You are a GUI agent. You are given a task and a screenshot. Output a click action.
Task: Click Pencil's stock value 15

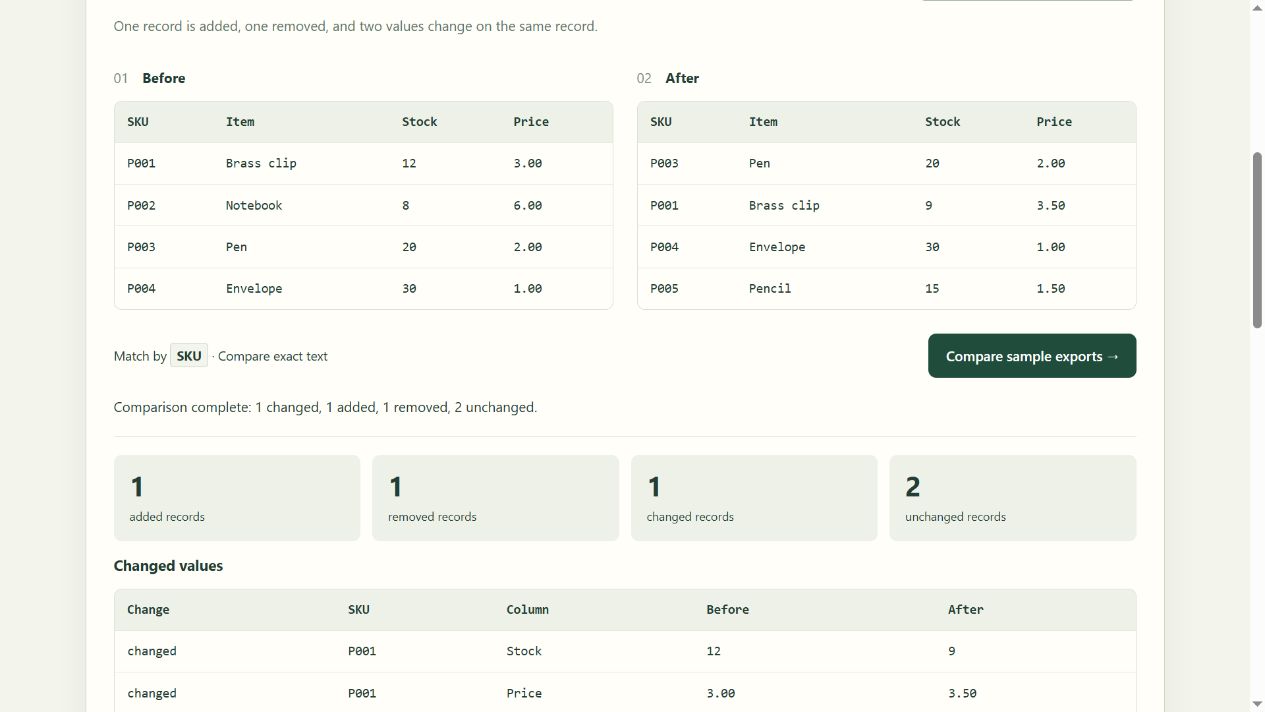tap(932, 288)
